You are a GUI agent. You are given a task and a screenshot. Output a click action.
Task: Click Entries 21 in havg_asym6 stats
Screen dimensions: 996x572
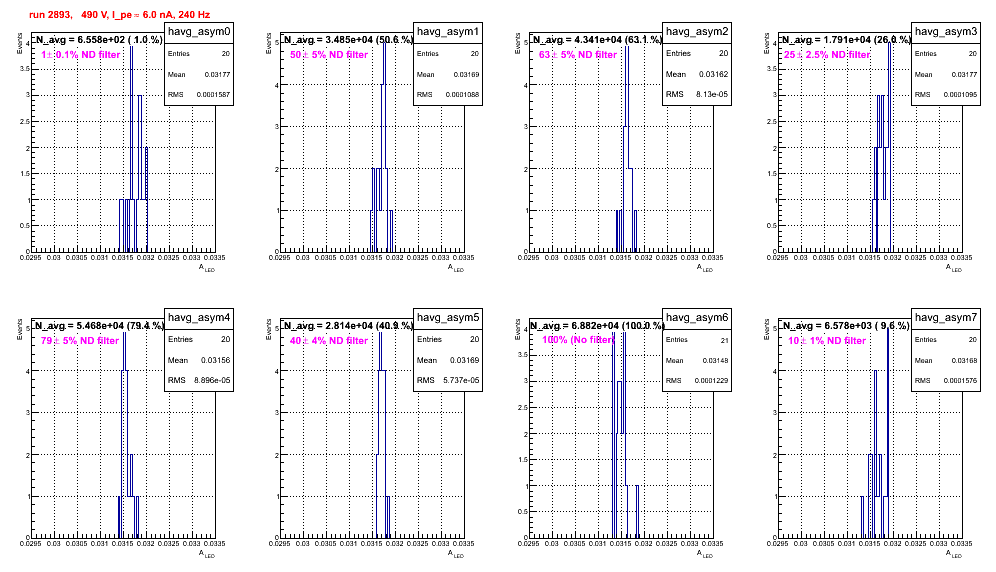click(697, 340)
